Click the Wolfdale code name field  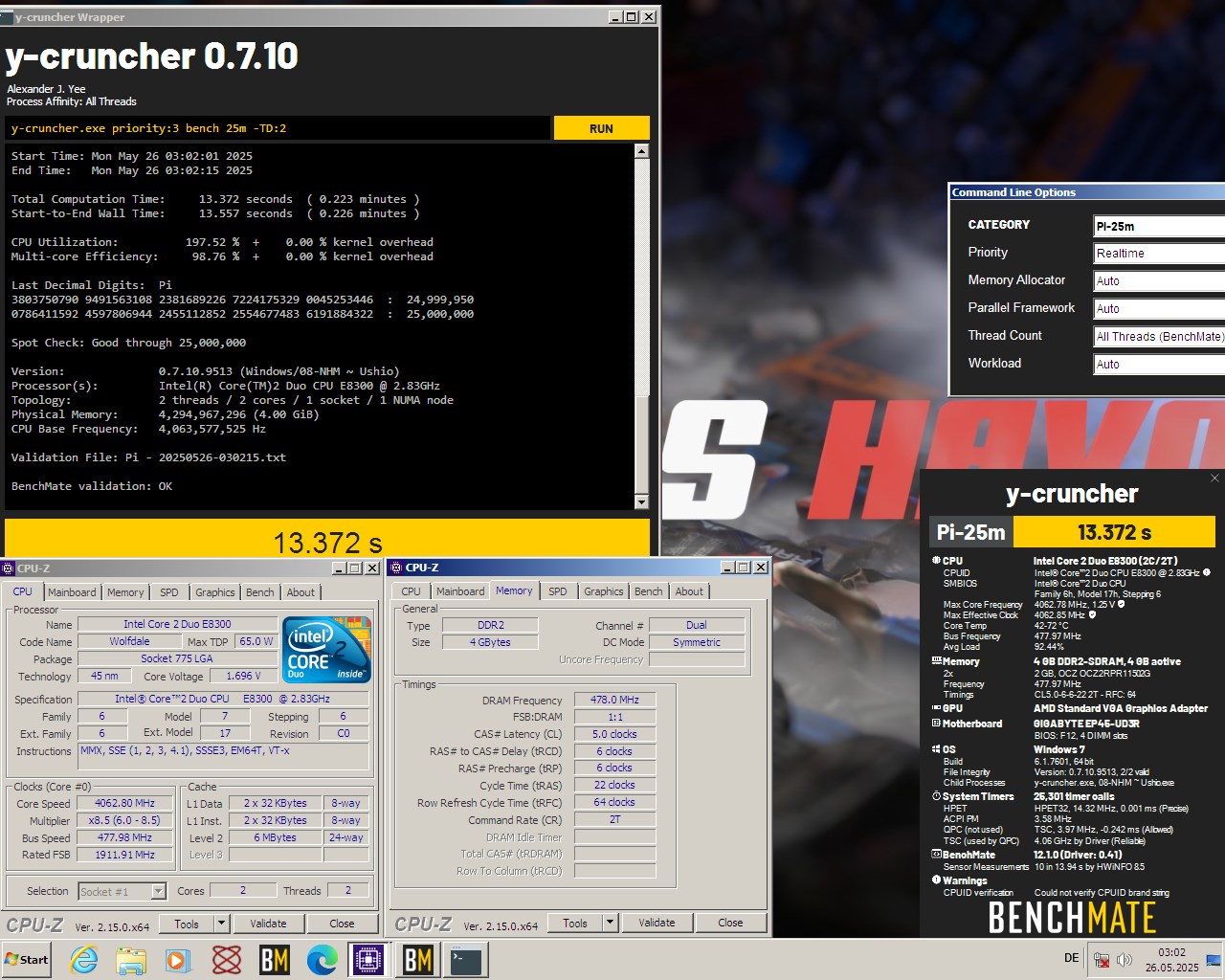click(129, 641)
